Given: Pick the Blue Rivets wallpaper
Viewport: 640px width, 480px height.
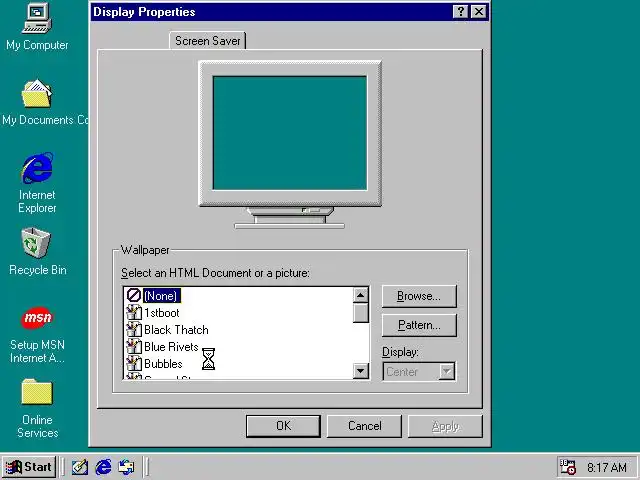Looking at the screenshot, I should (x=171, y=347).
